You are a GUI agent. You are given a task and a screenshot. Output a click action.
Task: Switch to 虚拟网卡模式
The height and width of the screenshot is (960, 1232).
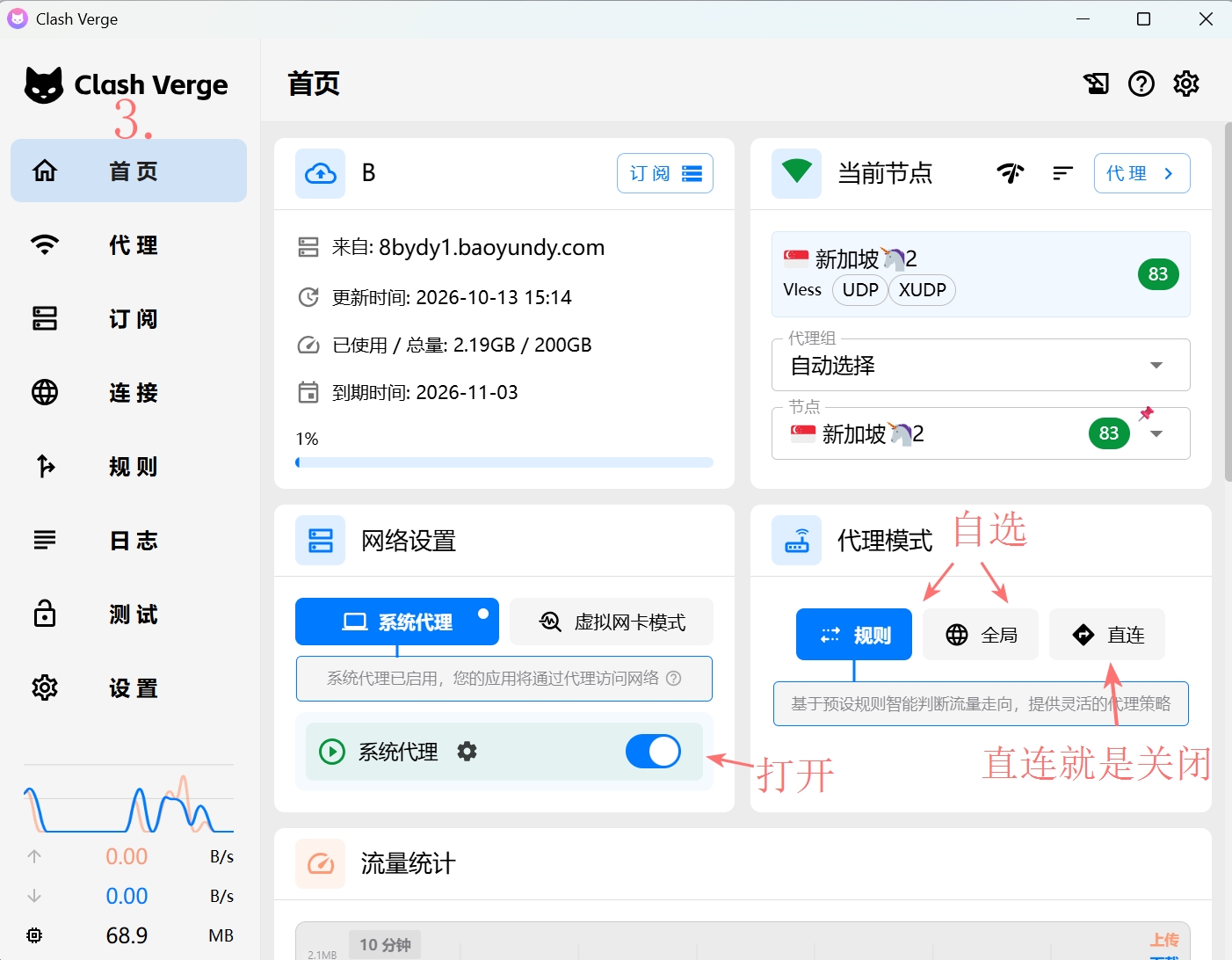click(612, 622)
